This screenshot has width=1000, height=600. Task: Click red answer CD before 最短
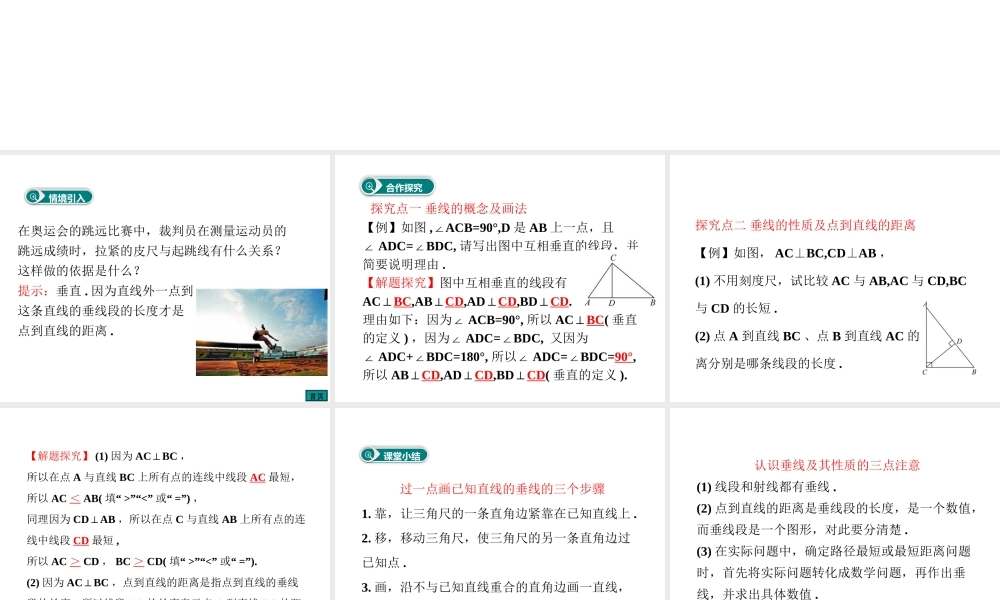coord(81,541)
